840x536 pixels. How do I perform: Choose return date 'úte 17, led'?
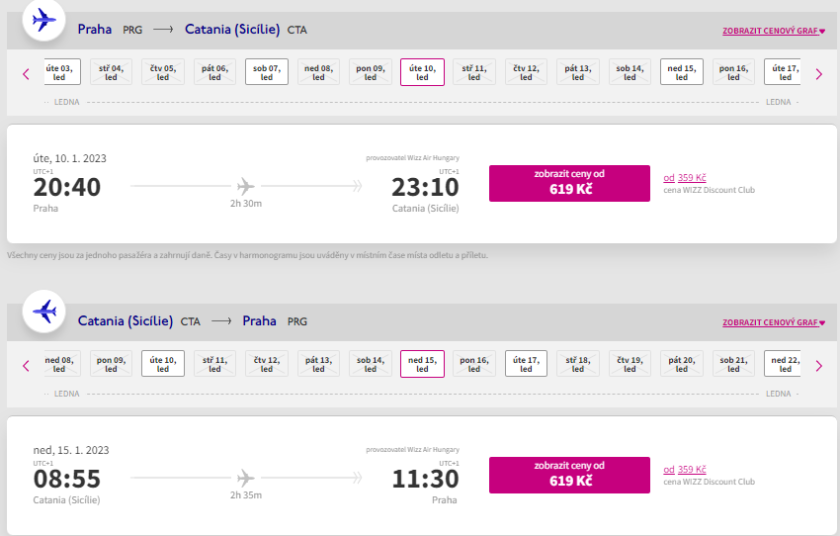point(526,365)
